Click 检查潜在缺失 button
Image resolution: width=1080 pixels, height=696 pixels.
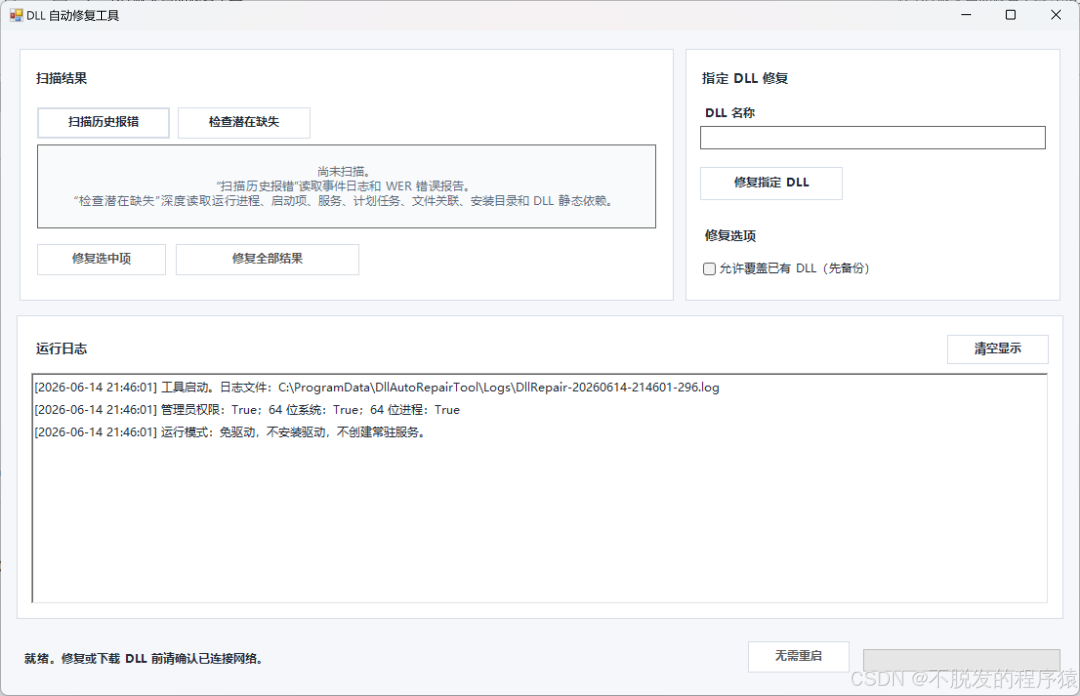click(244, 123)
